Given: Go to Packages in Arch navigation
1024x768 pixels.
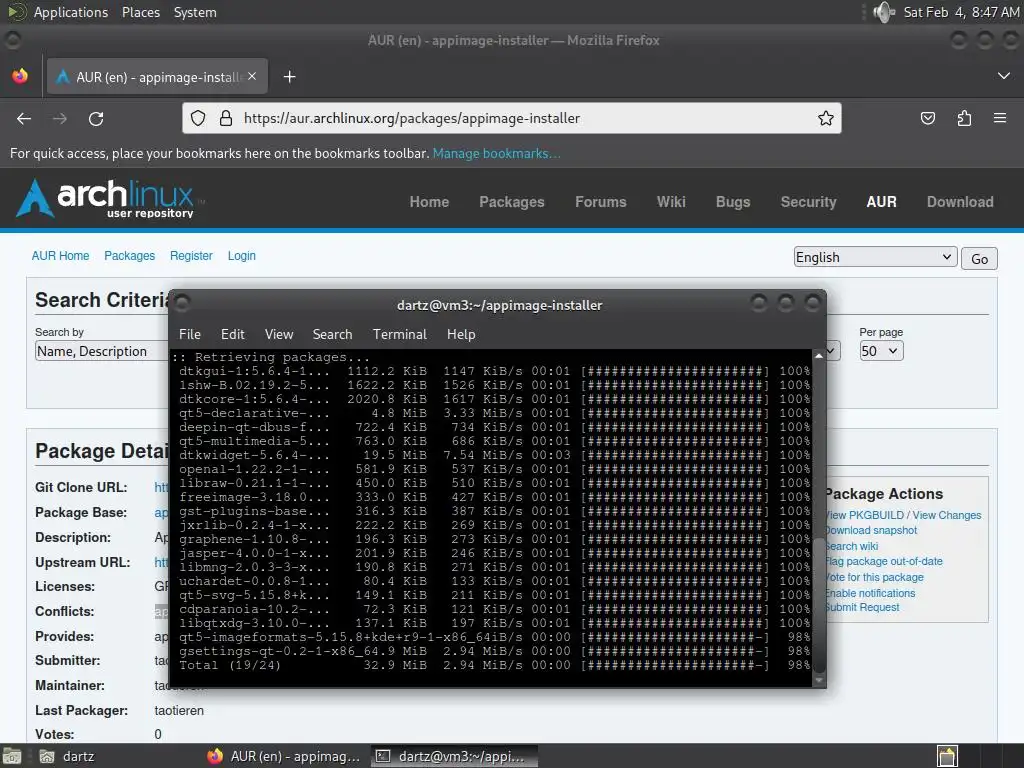Looking at the screenshot, I should [512, 202].
